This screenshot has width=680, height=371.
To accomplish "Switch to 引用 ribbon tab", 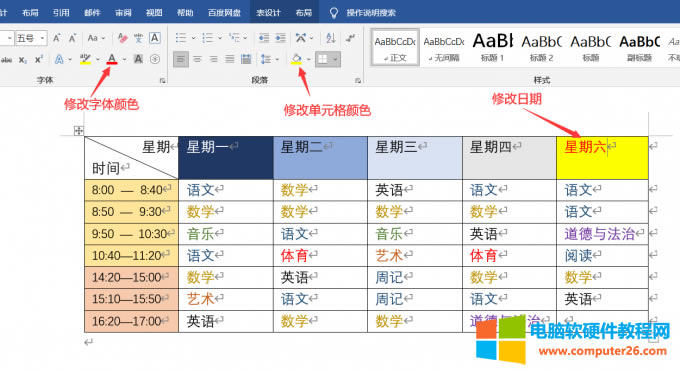I will tap(61, 13).
